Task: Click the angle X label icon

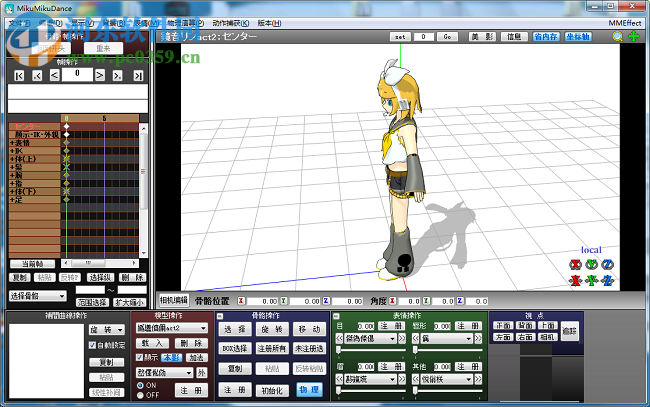Action: pyautogui.click(x=392, y=301)
